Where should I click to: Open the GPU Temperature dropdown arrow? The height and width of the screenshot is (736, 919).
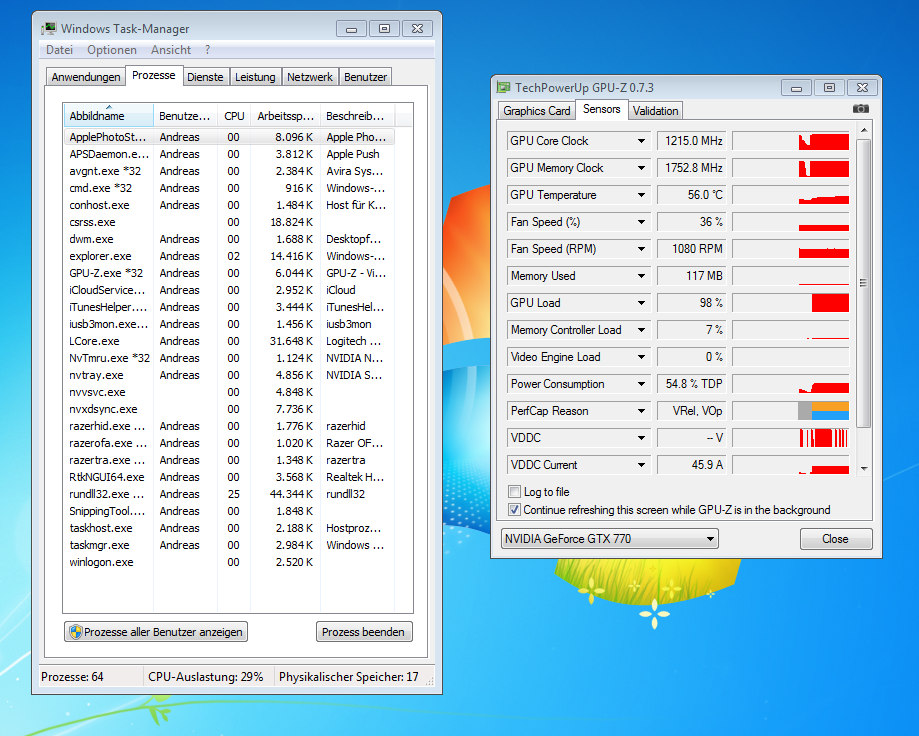[641, 195]
